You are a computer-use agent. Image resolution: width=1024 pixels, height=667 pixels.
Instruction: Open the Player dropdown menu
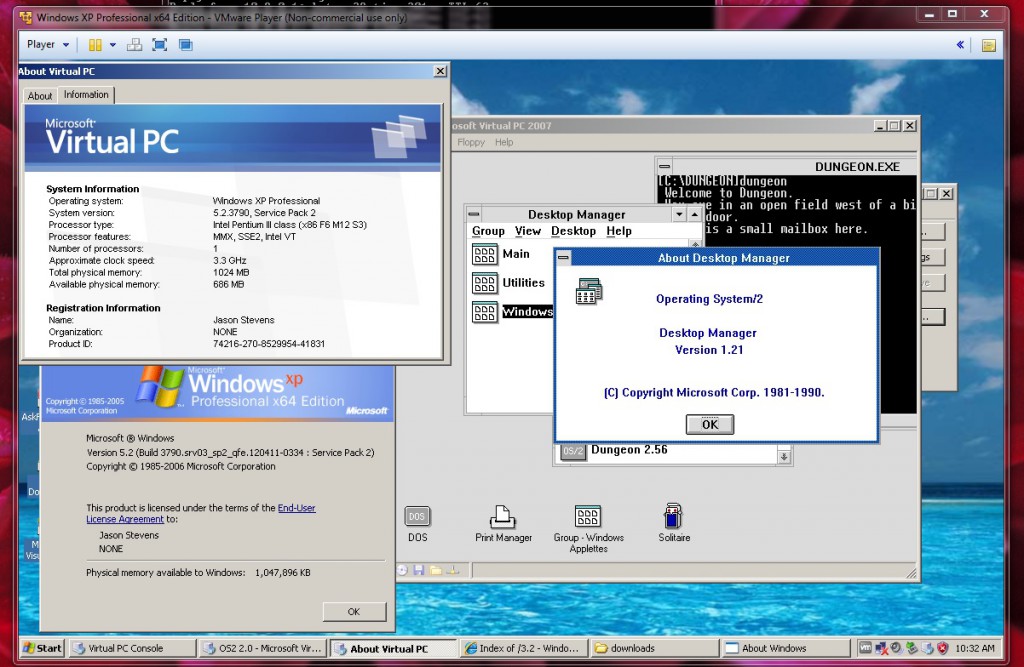[x=44, y=45]
